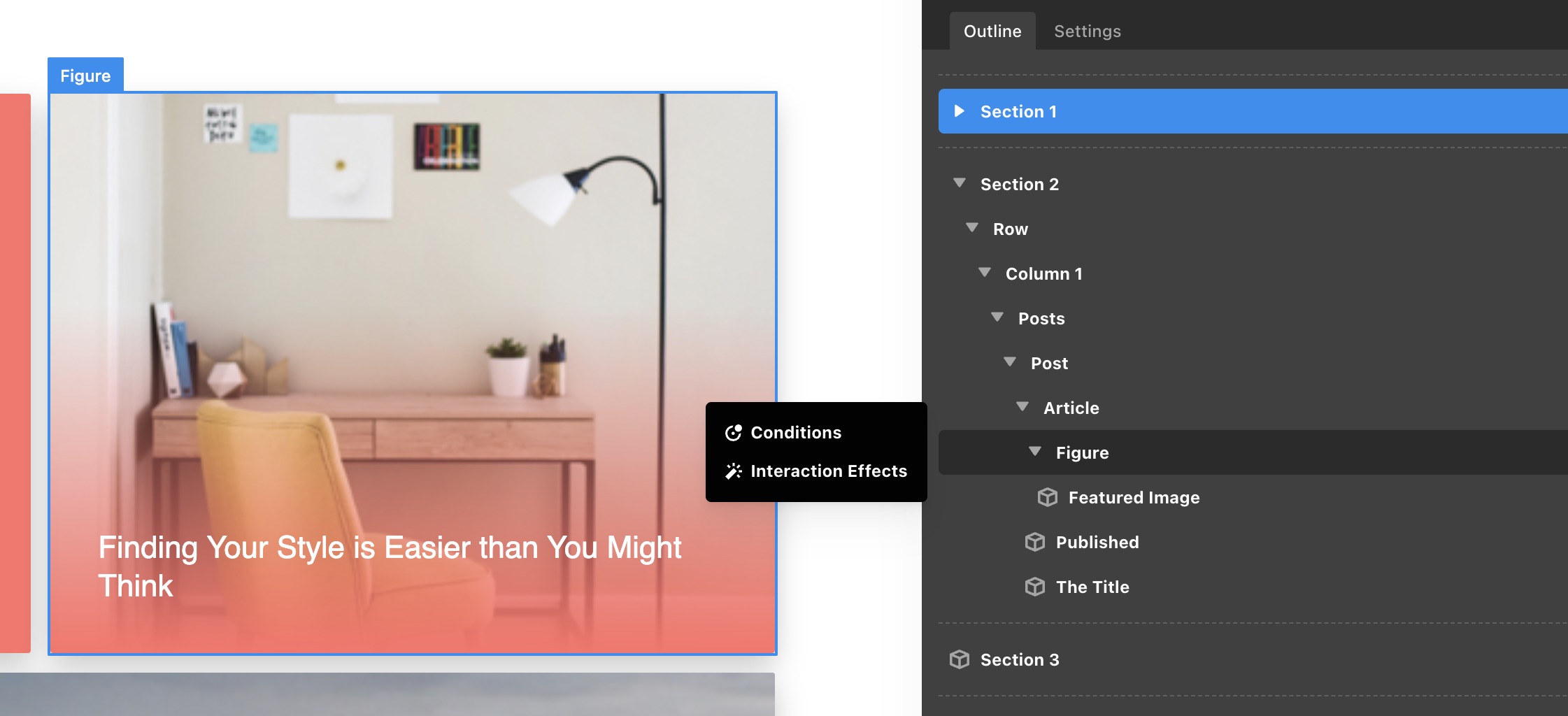The width and height of the screenshot is (1568, 716).
Task: Click the Conditions icon in the context menu
Action: [733, 433]
